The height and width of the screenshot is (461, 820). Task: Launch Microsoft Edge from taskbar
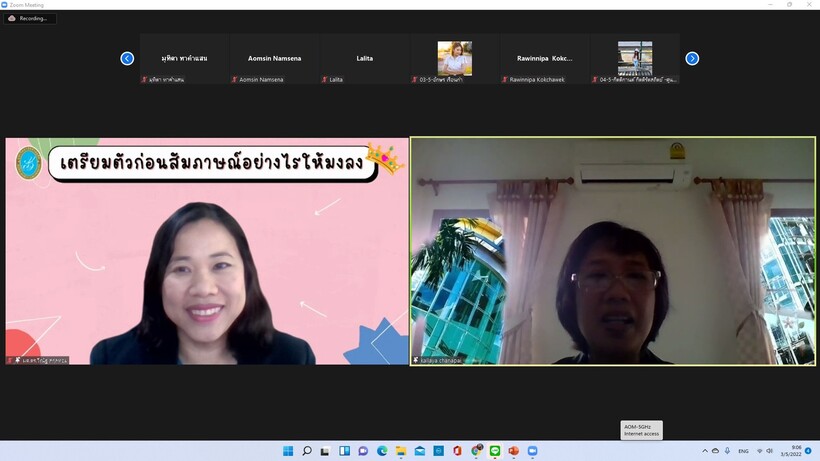(382, 451)
